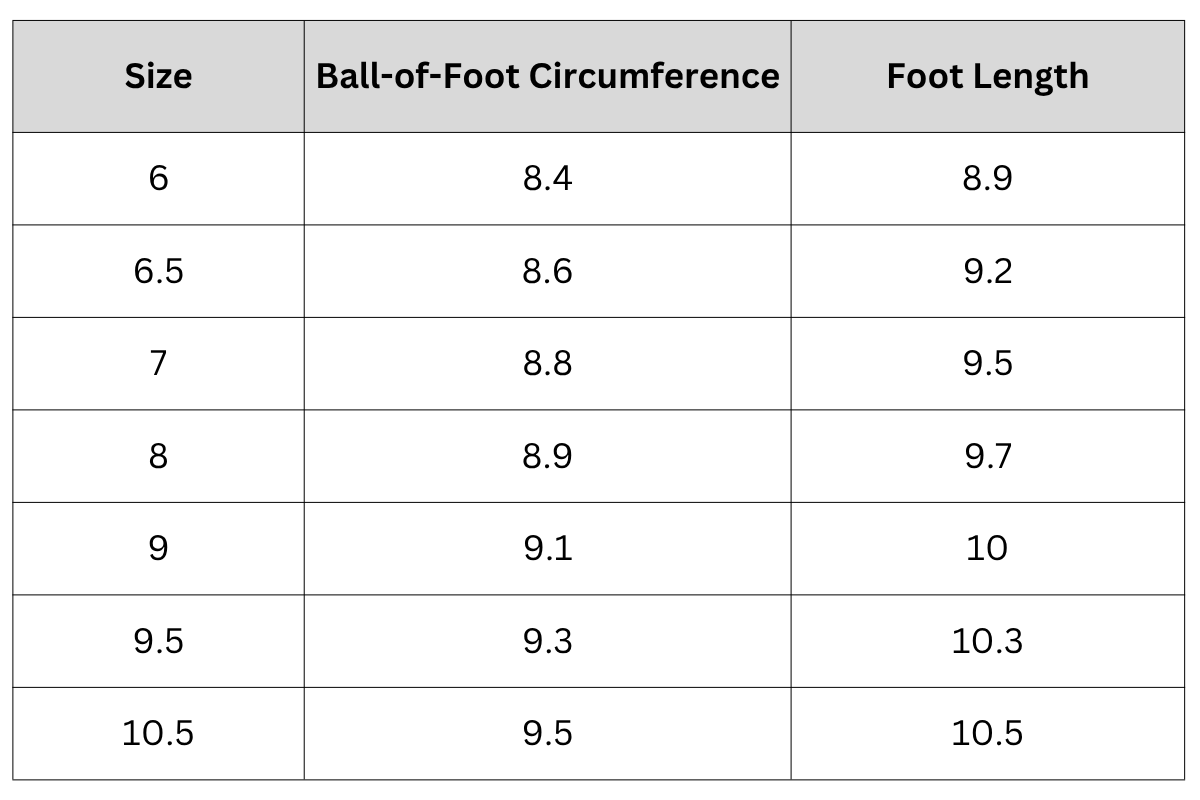Select the size 8 cell
1200x800 pixels.
pos(158,456)
